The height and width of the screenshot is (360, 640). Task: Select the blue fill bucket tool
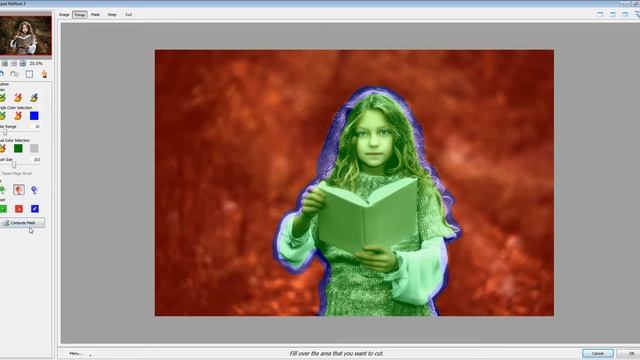click(35, 190)
